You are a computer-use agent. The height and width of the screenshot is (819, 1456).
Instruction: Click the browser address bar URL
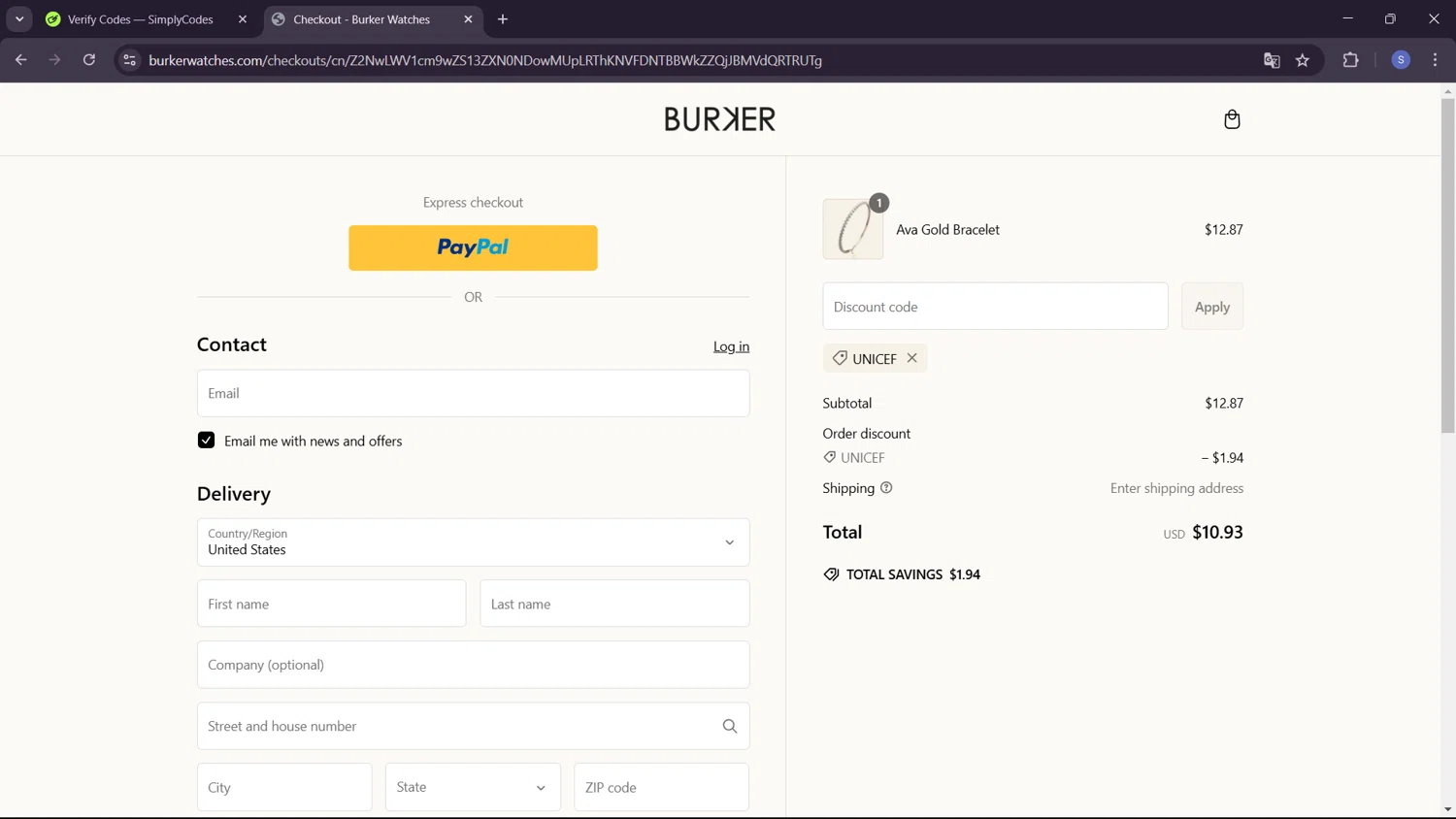(x=485, y=60)
